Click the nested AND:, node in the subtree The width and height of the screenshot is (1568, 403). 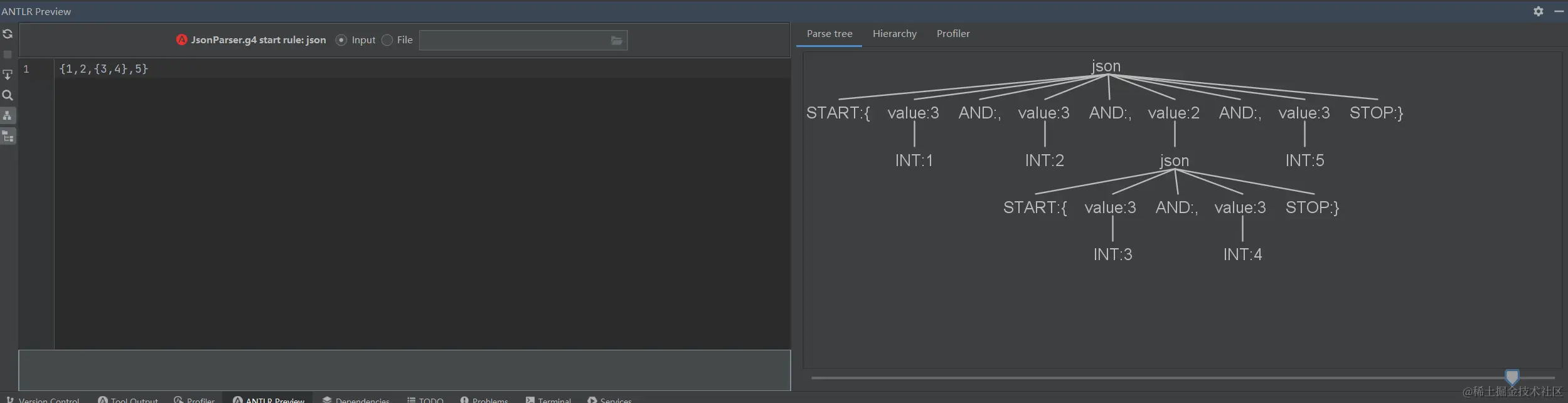coord(1176,207)
